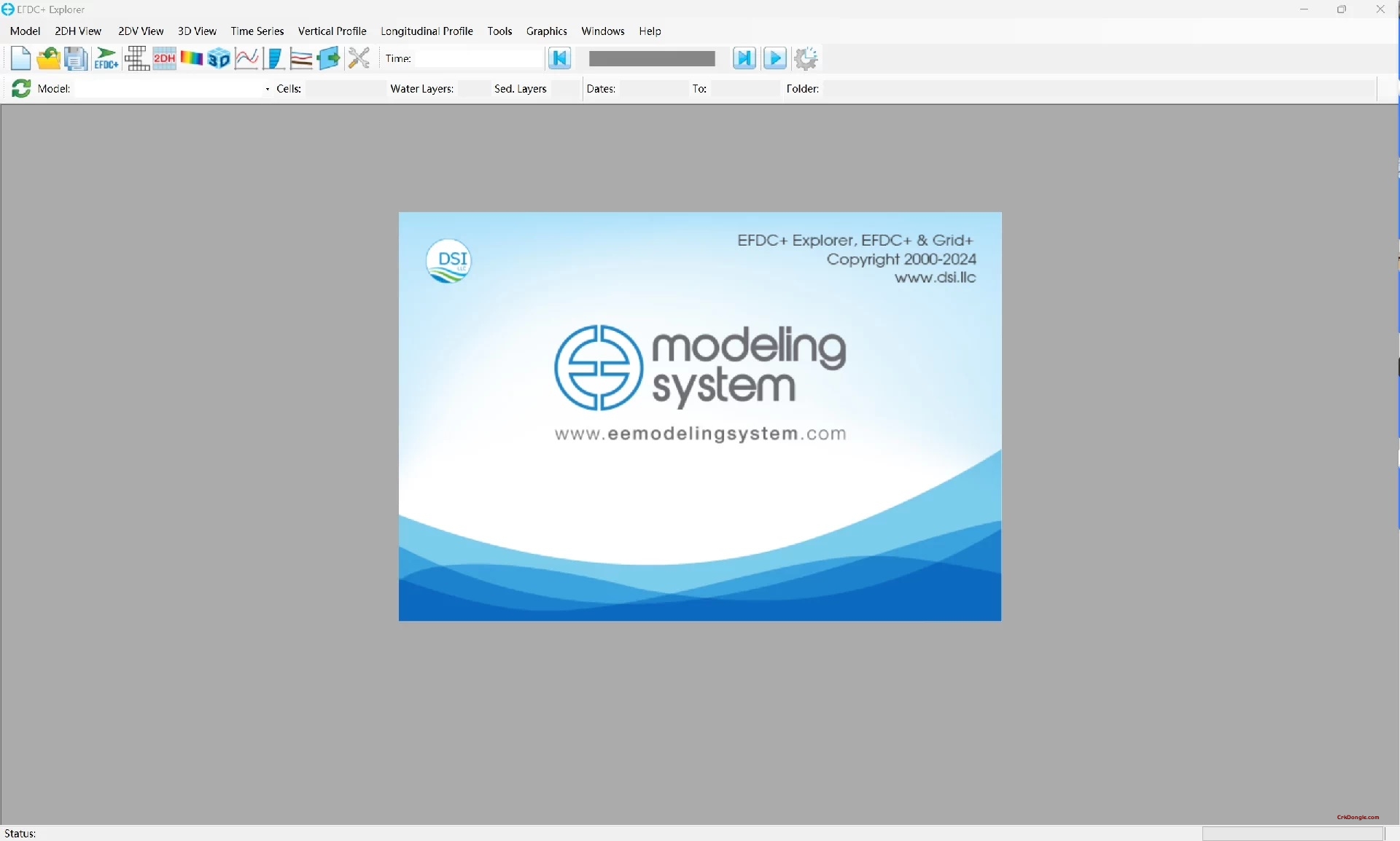Open the Time Series menu
This screenshot has width=1400, height=841.
pyautogui.click(x=257, y=31)
